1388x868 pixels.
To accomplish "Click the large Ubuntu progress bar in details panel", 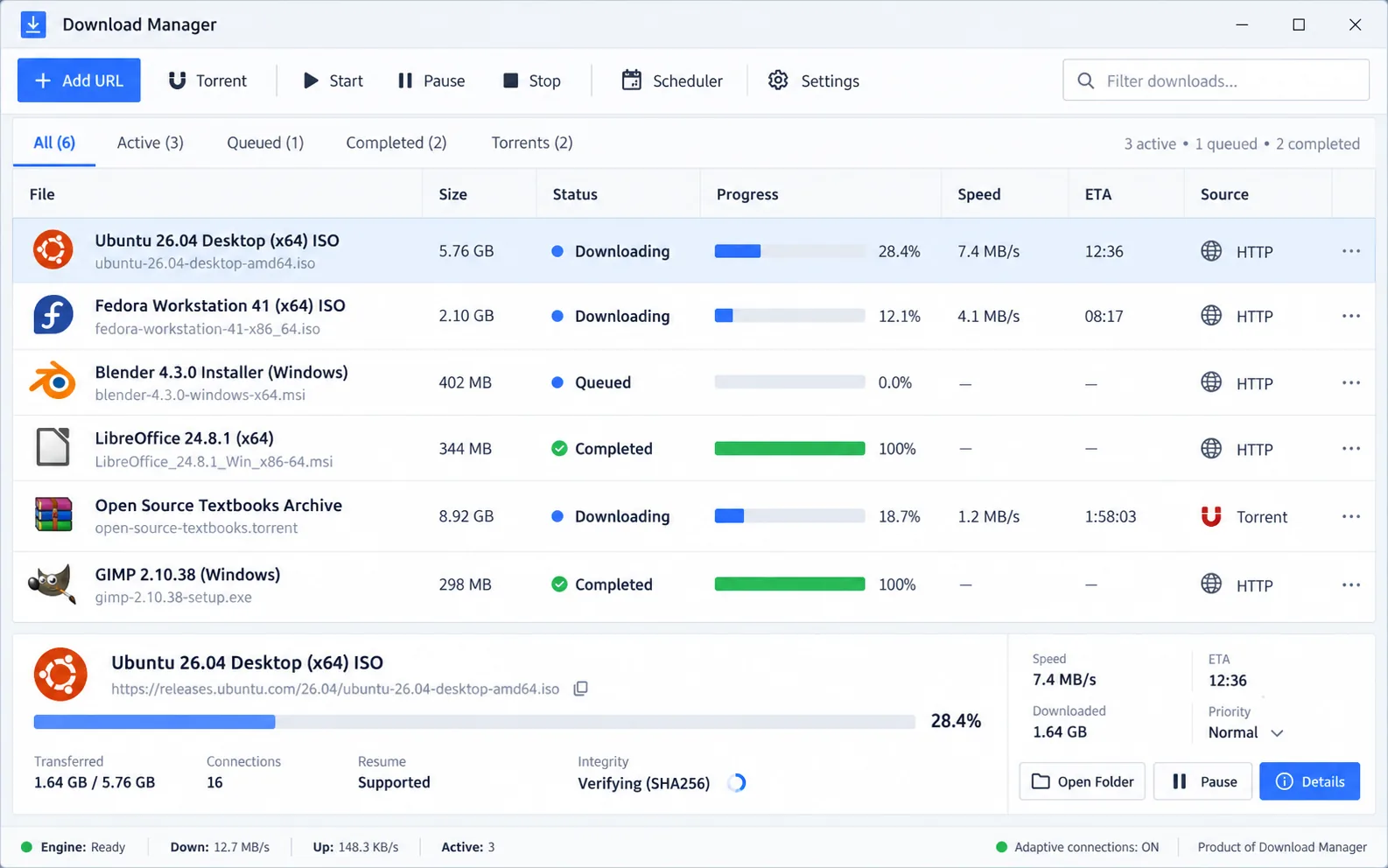I will pyautogui.click(x=474, y=722).
